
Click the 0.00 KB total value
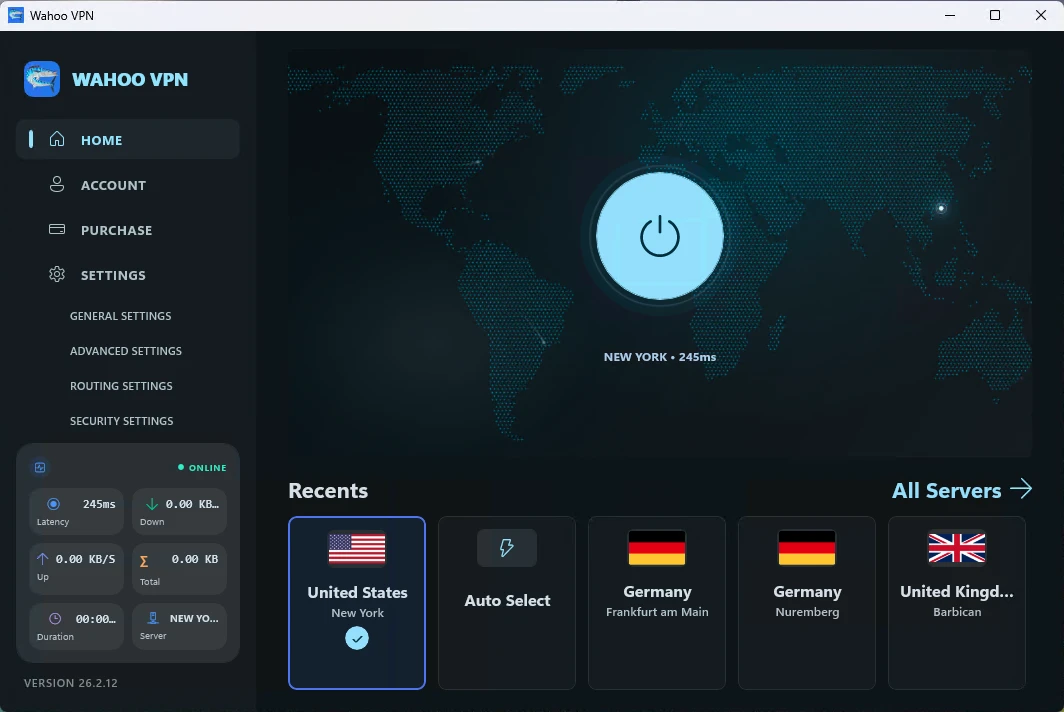point(195,559)
